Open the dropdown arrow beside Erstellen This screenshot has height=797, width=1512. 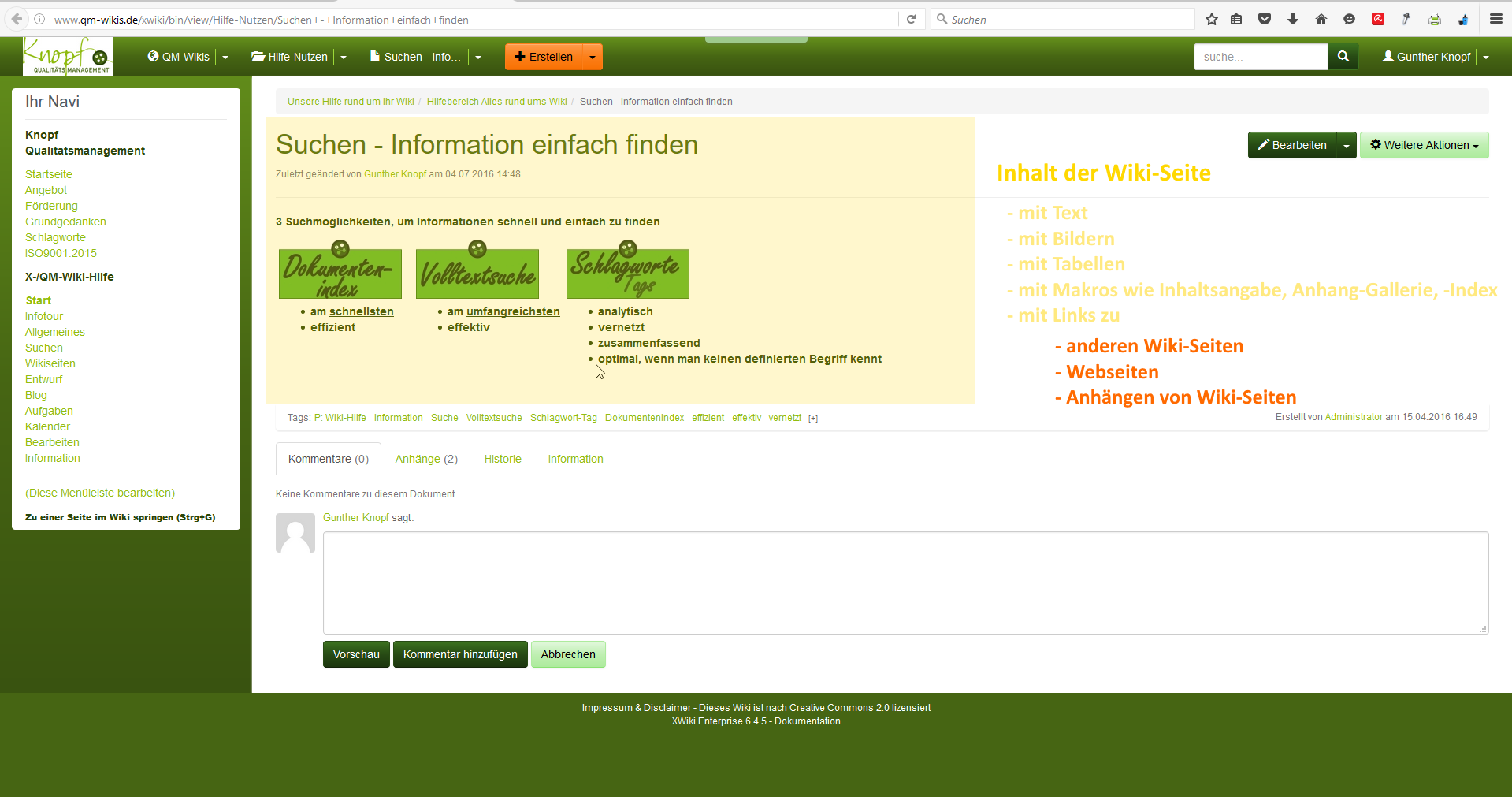pyautogui.click(x=593, y=57)
